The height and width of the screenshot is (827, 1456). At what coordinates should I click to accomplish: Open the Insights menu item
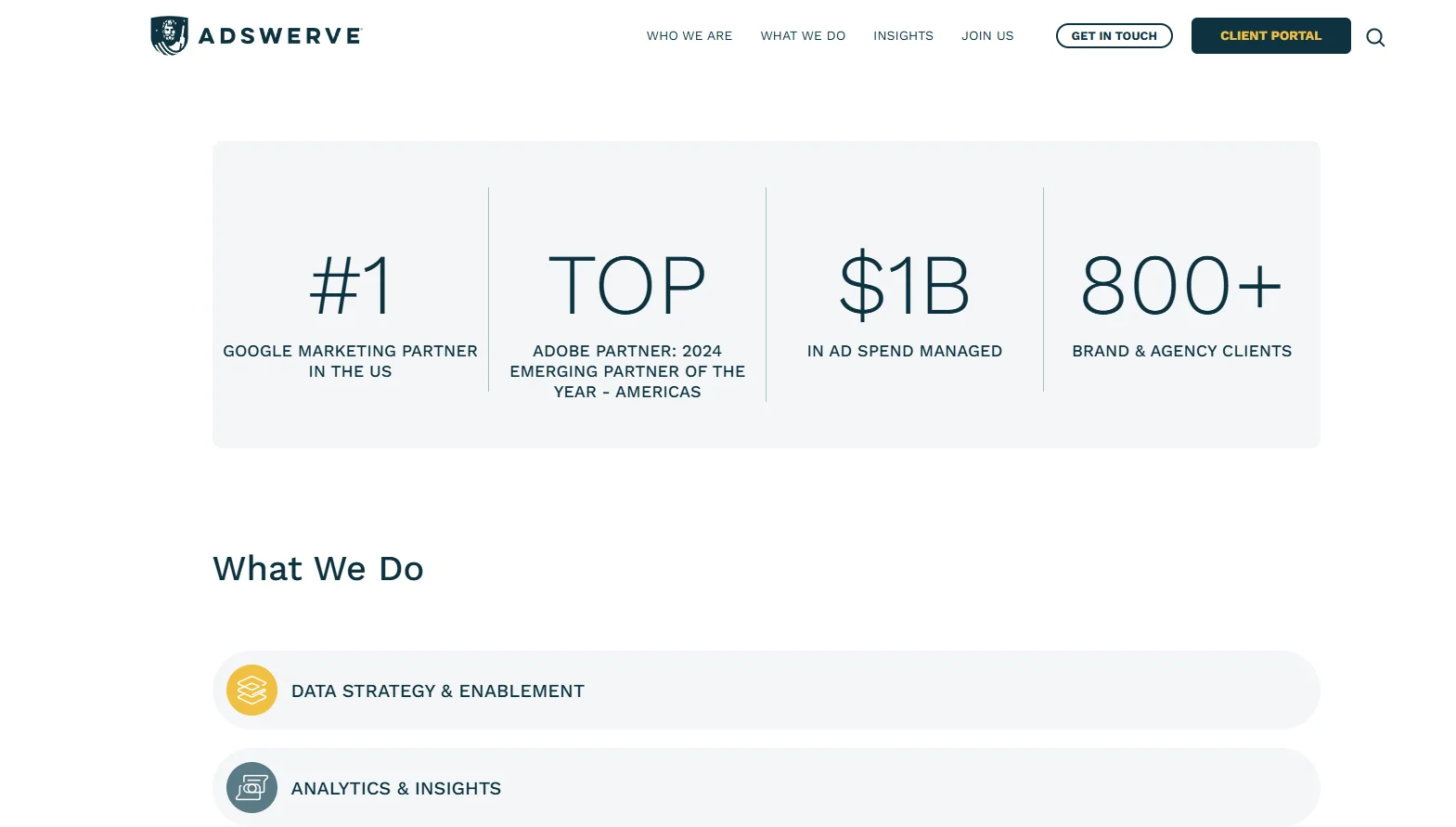903,35
